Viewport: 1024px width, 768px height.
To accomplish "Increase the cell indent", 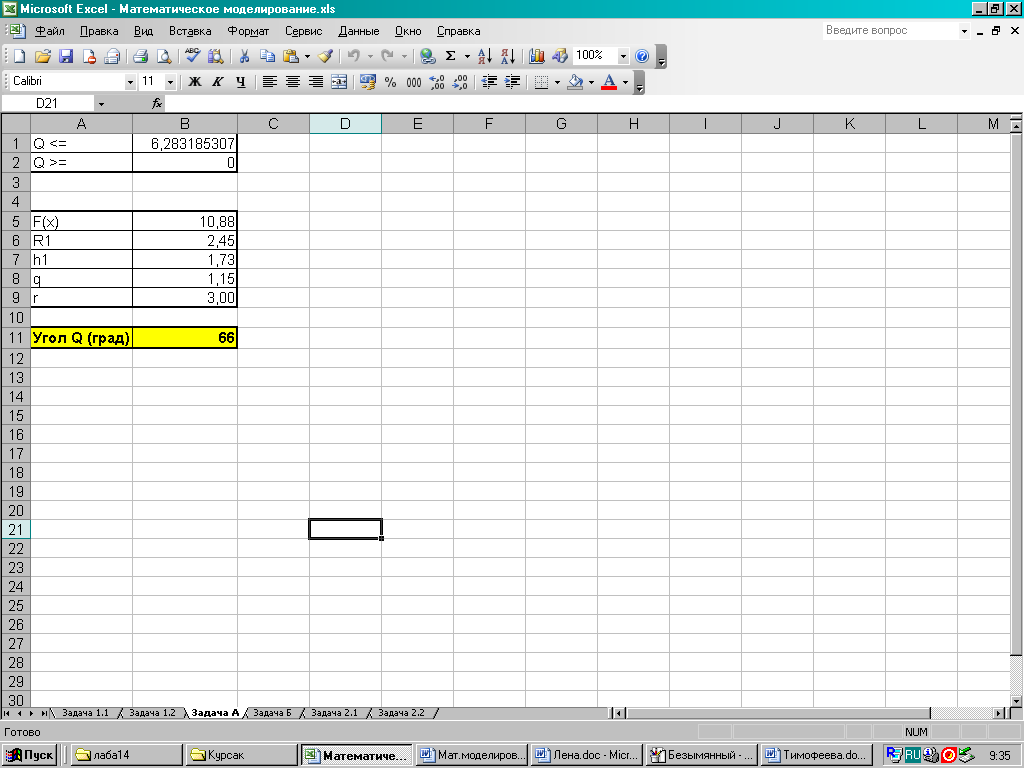I will click(513, 82).
